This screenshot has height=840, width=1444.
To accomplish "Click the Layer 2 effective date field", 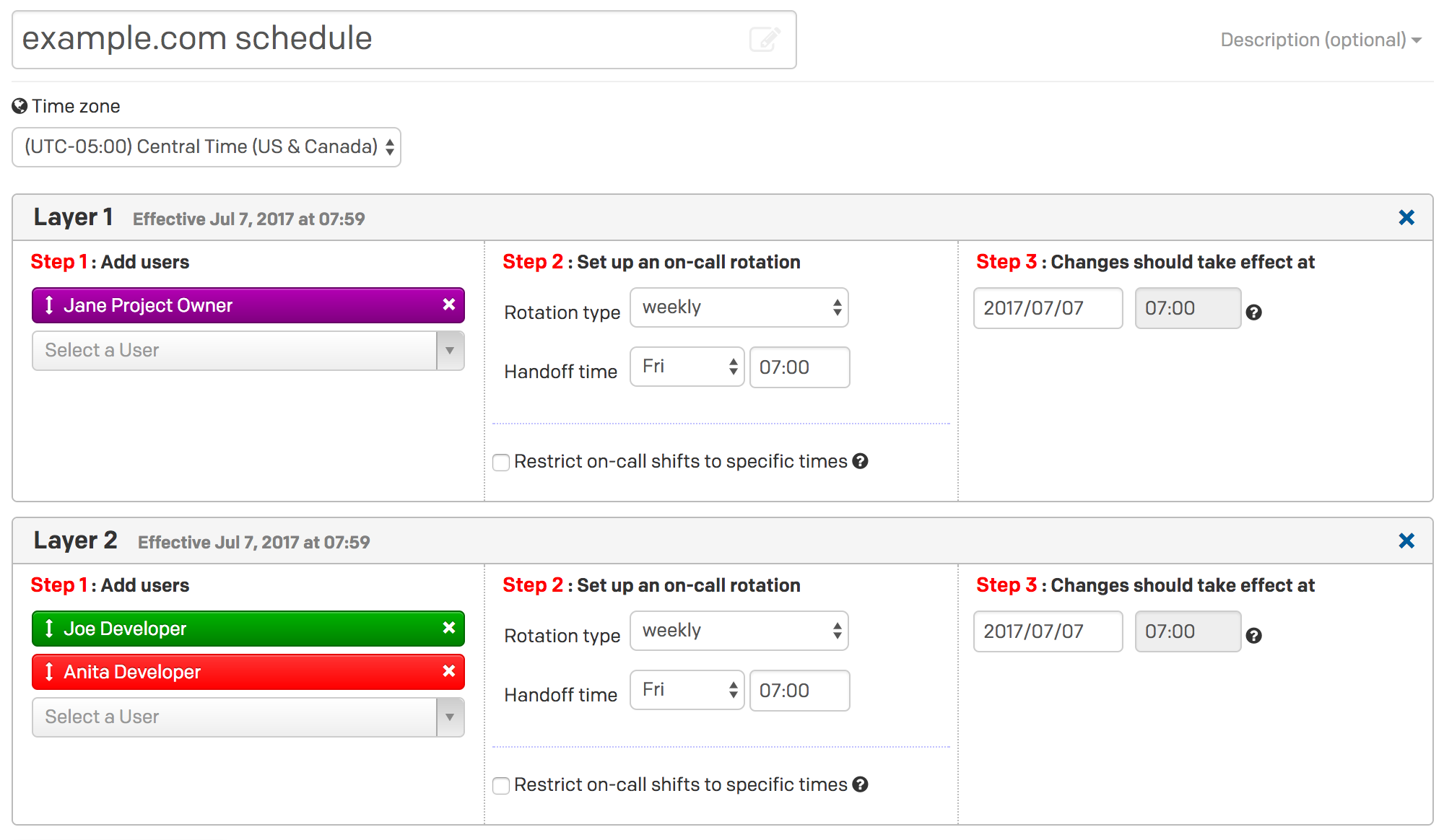I will pyautogui.click(x=1047, y=631).
